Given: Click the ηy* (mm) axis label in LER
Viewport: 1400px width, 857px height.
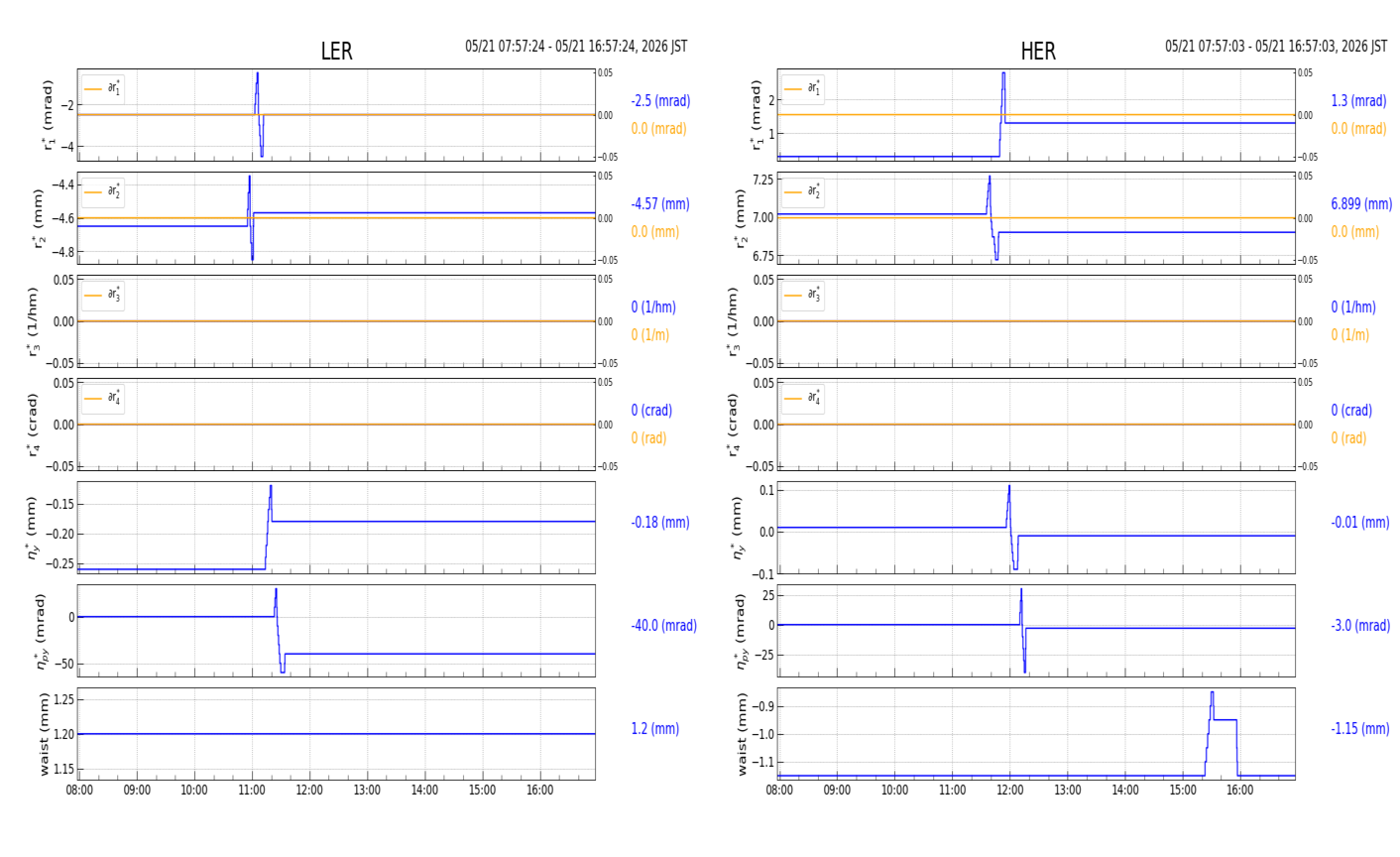Looking at the screenshot, I should [32, 528].
